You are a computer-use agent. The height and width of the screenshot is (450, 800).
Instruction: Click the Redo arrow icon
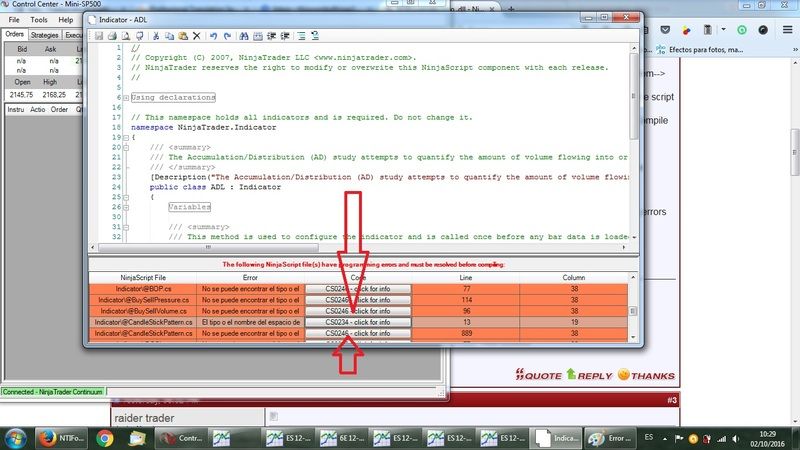tap(229, 36)
